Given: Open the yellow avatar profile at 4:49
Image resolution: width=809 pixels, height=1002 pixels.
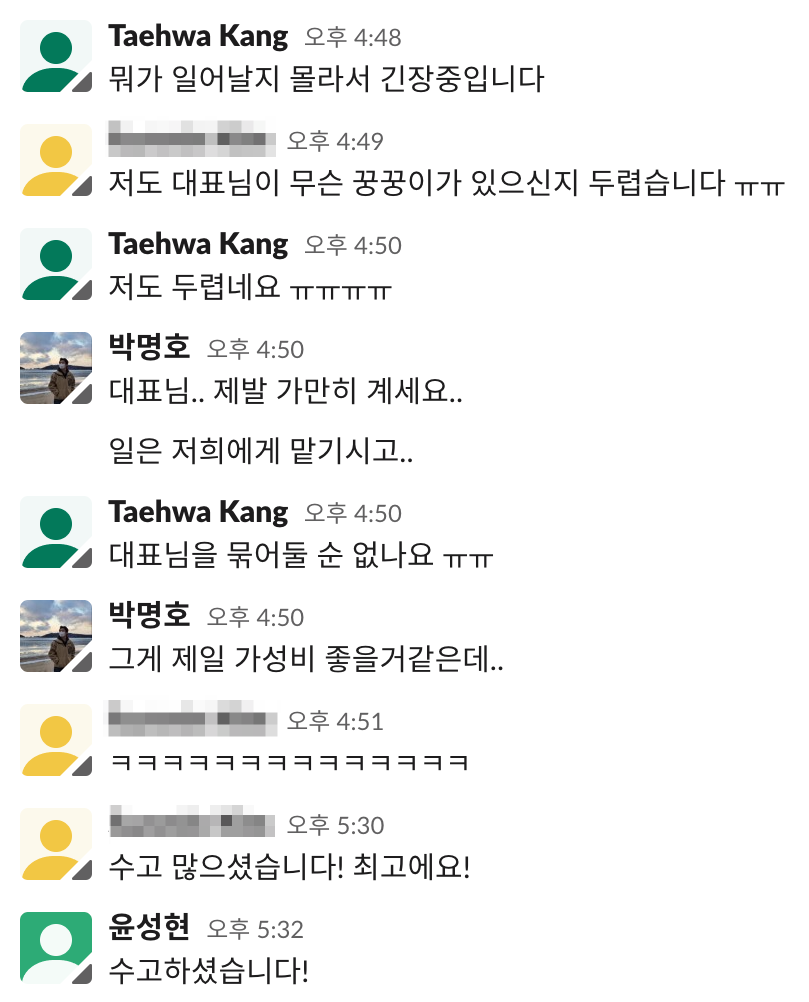Looking at the screenshot, I should [56, 160].
